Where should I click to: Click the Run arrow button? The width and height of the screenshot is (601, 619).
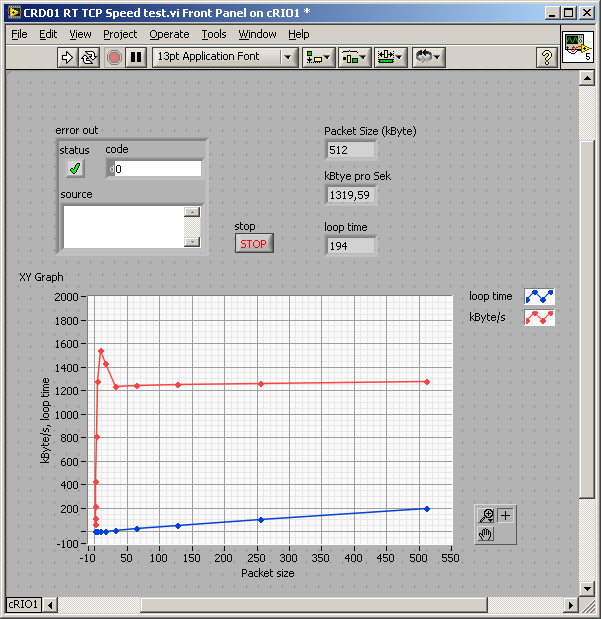coord(68,57)
